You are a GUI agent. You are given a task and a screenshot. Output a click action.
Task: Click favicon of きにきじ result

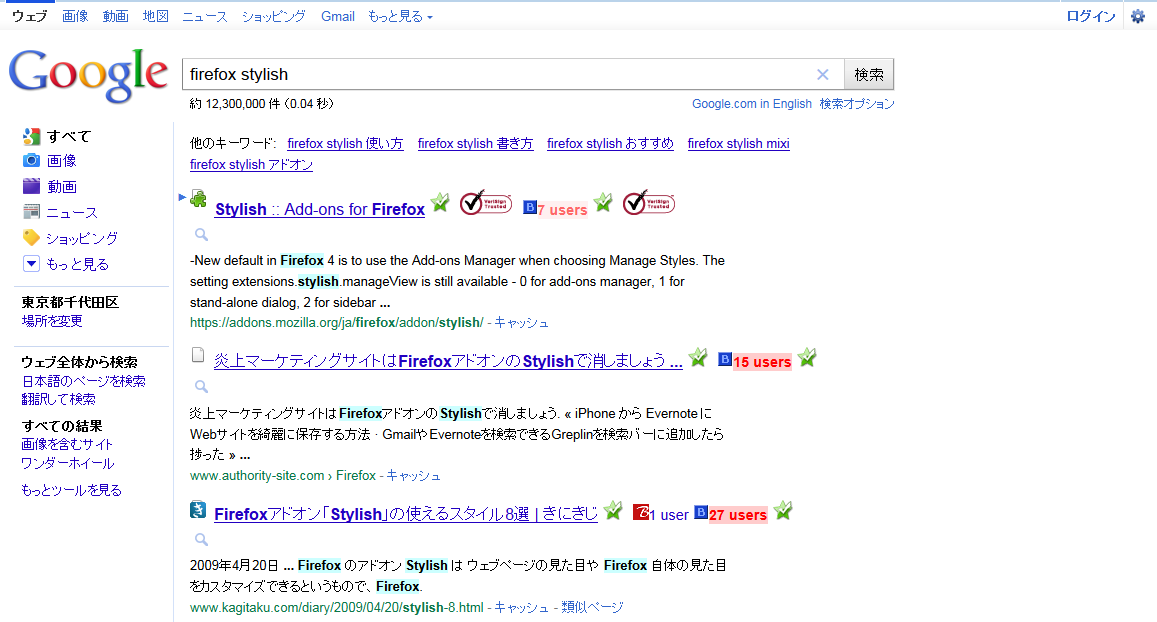tap(198, 509)
